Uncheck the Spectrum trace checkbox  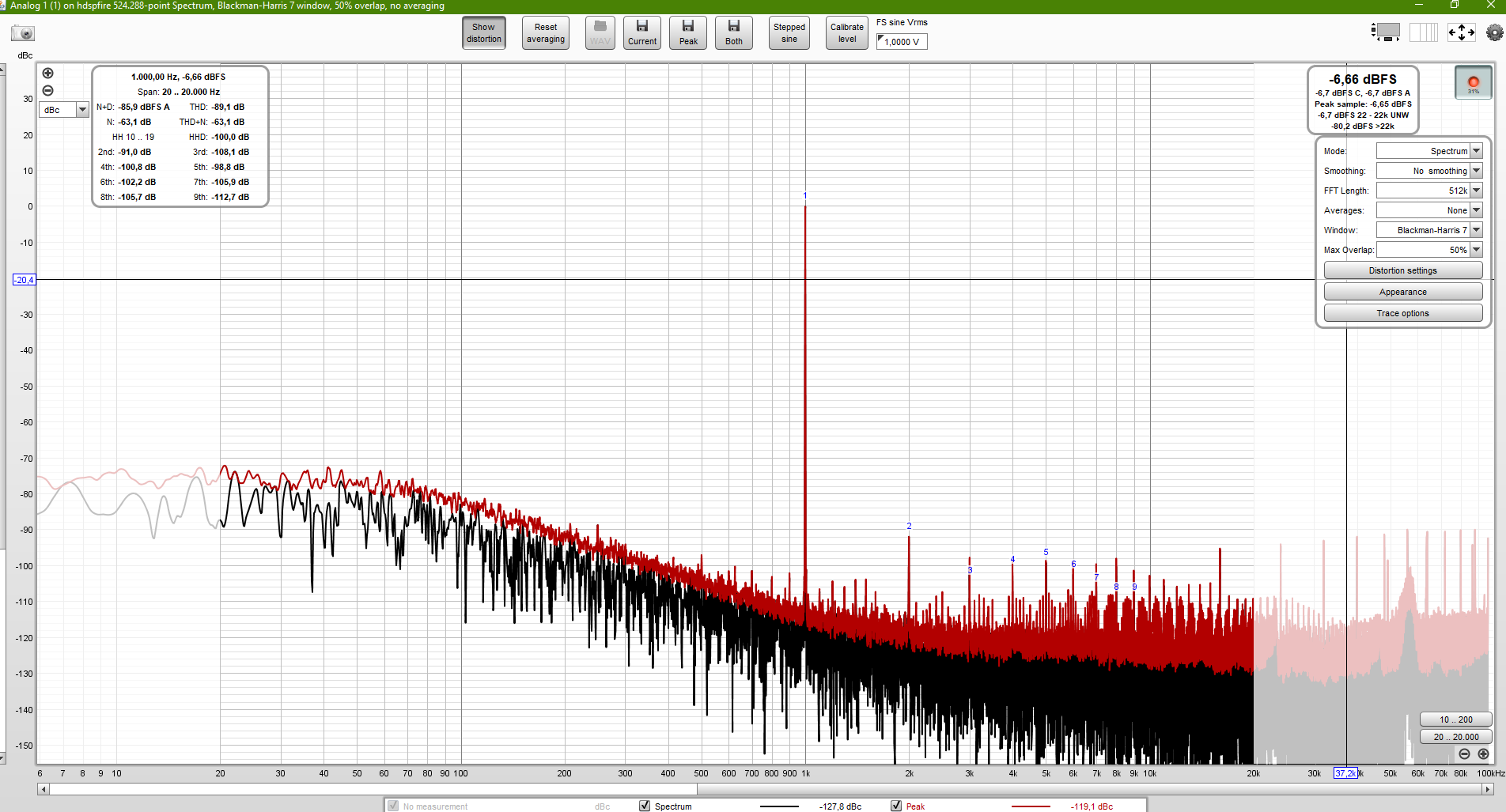click(645, 806)
